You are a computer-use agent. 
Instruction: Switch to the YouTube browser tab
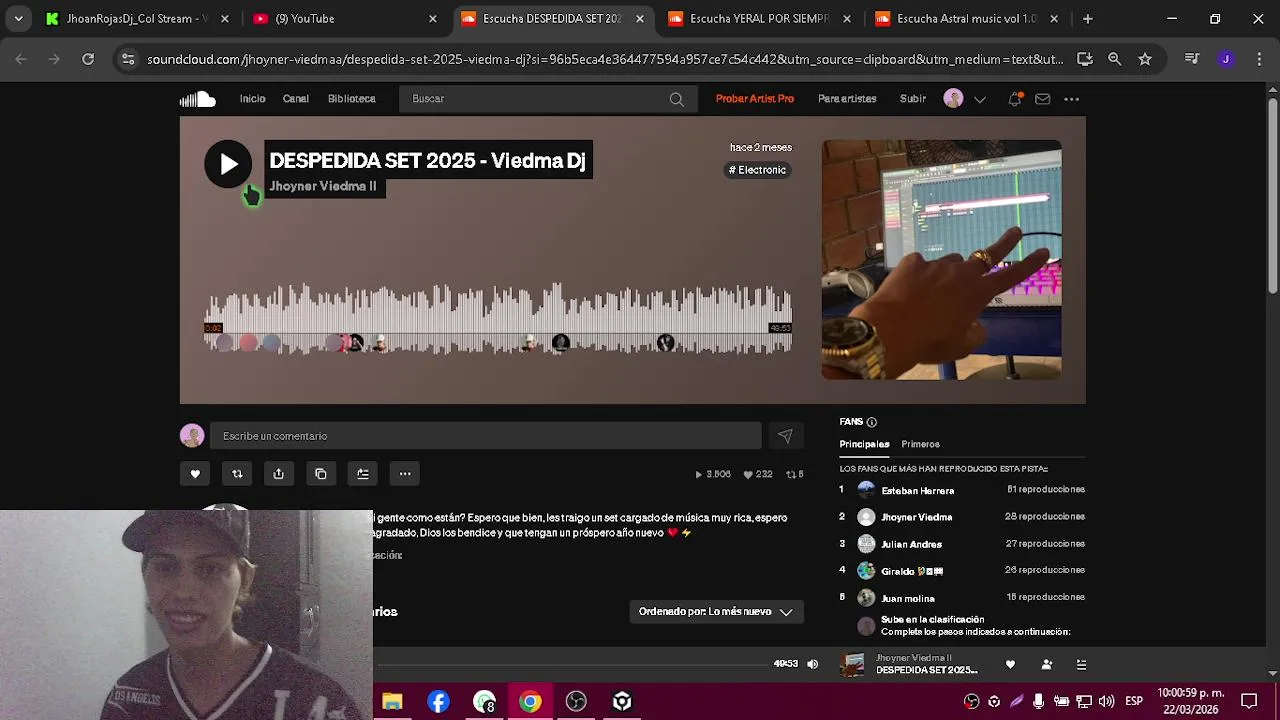[x=344, y=19]
